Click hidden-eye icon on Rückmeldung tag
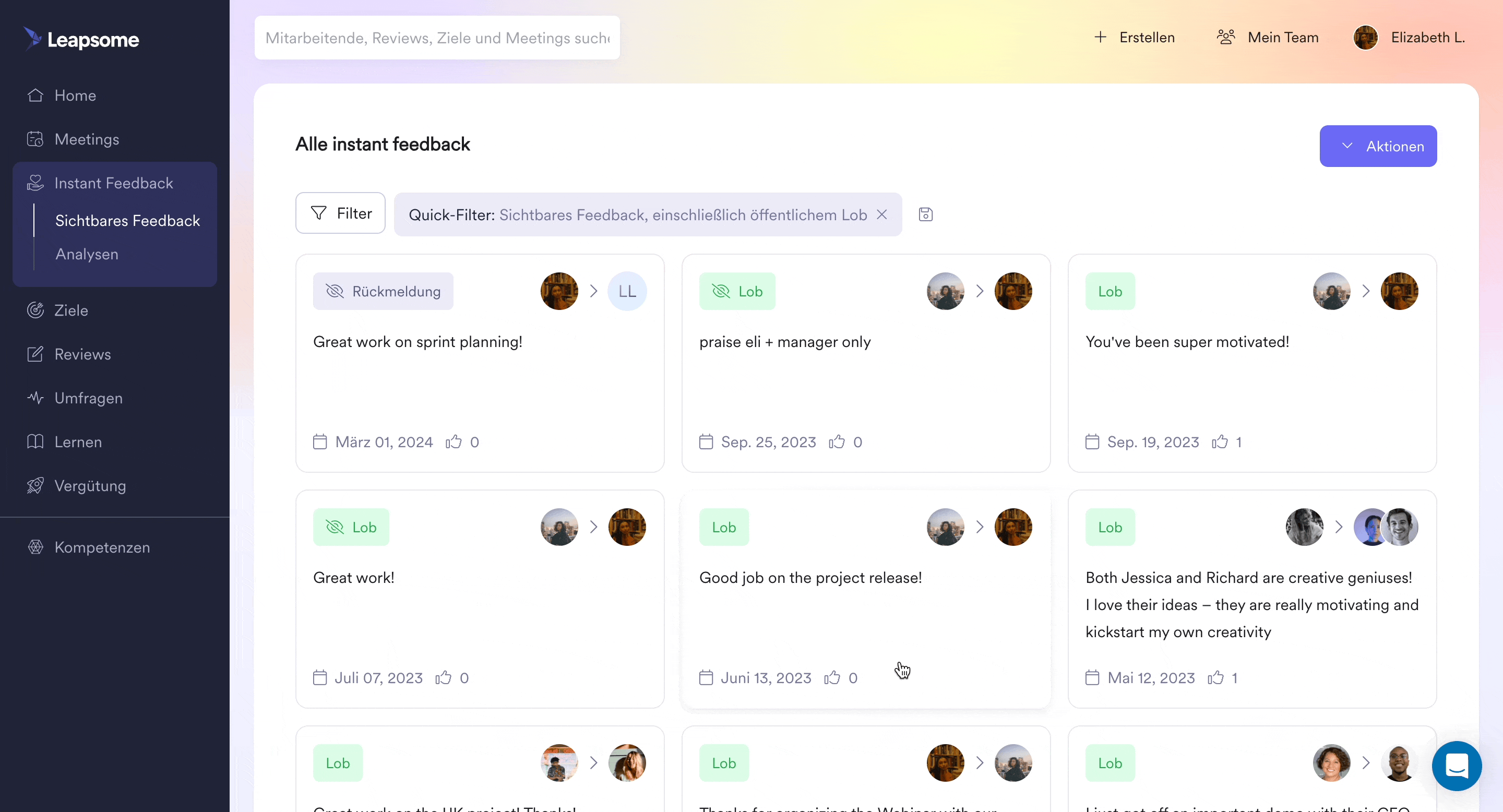 (x=335, y=291)
